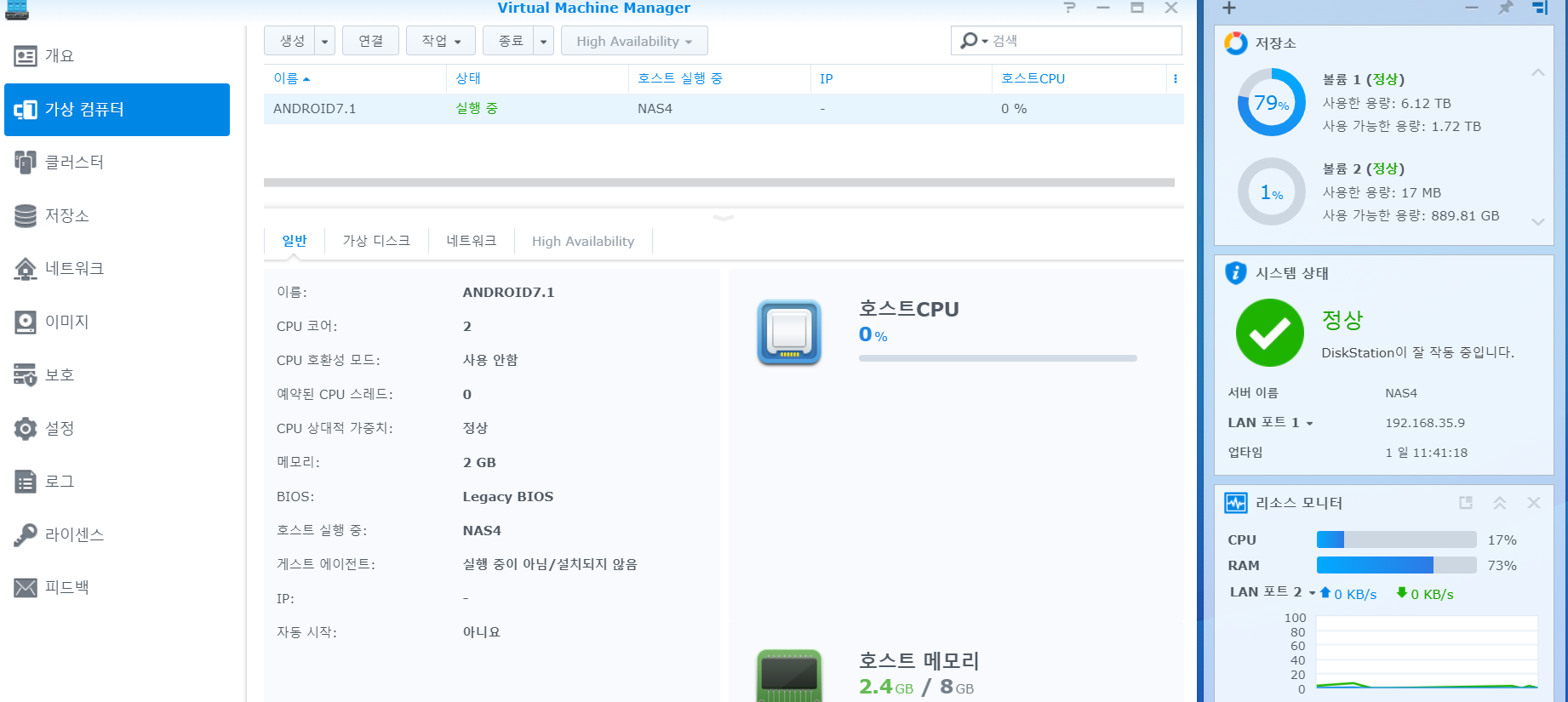Image resolution: width=1568 pixels, height=702 pixels.
Task: Click the 호스트CPU usage progress bar
Action: point(998,358)
